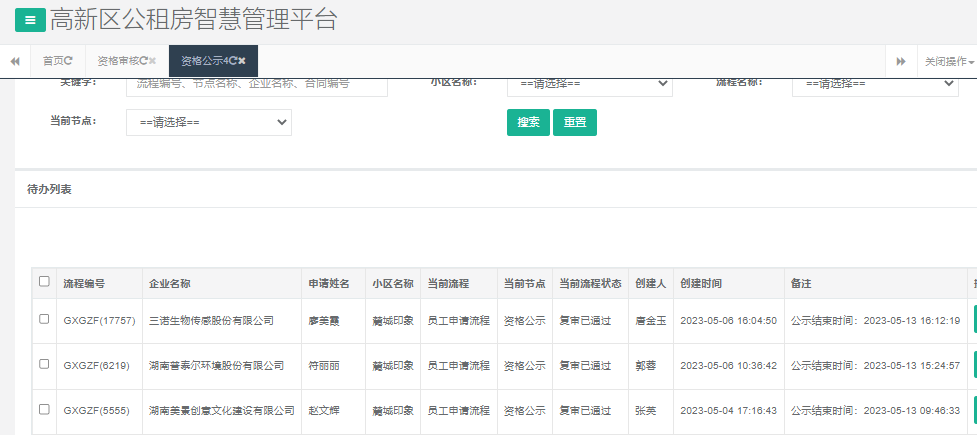977x435 pixels.
Task: Toggle the green hamburger sidebar menu
Action: (x=29, y=19)
